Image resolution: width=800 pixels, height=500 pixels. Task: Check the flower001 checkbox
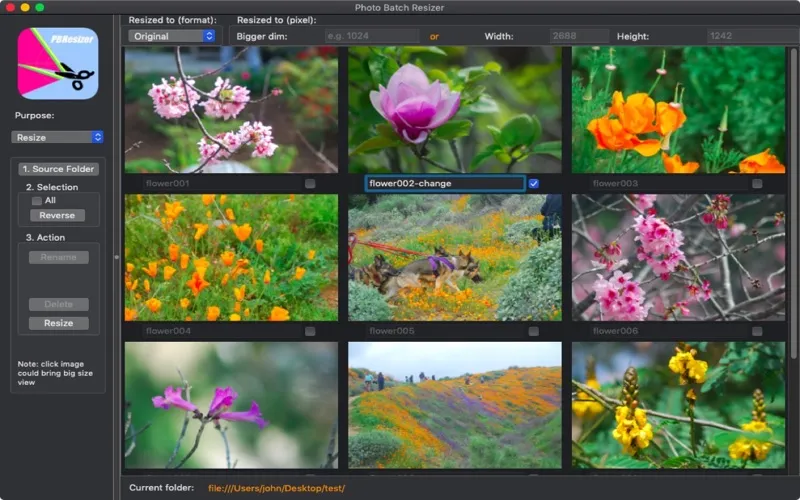pos(310,184)
